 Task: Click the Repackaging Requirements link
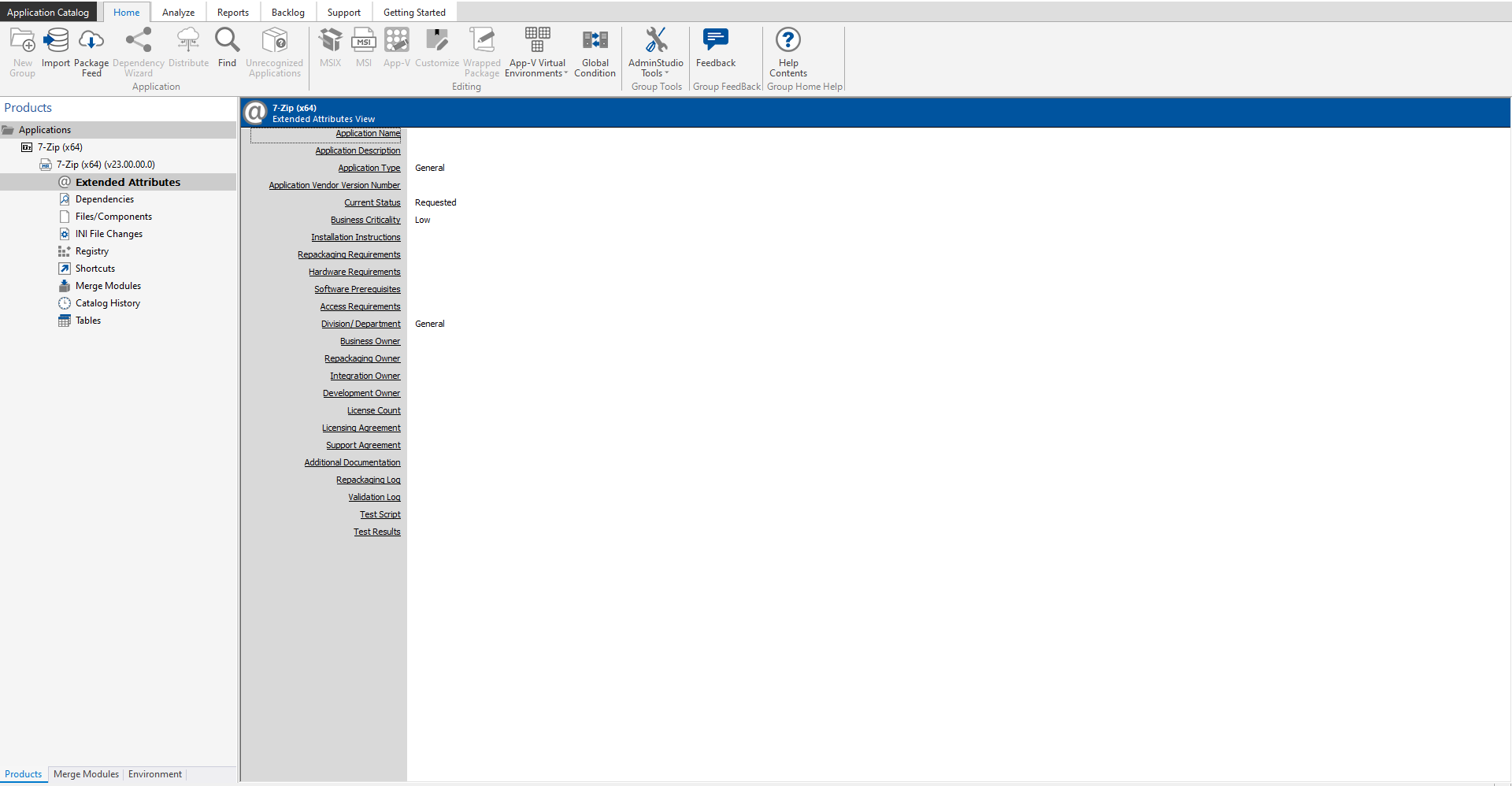349,255
